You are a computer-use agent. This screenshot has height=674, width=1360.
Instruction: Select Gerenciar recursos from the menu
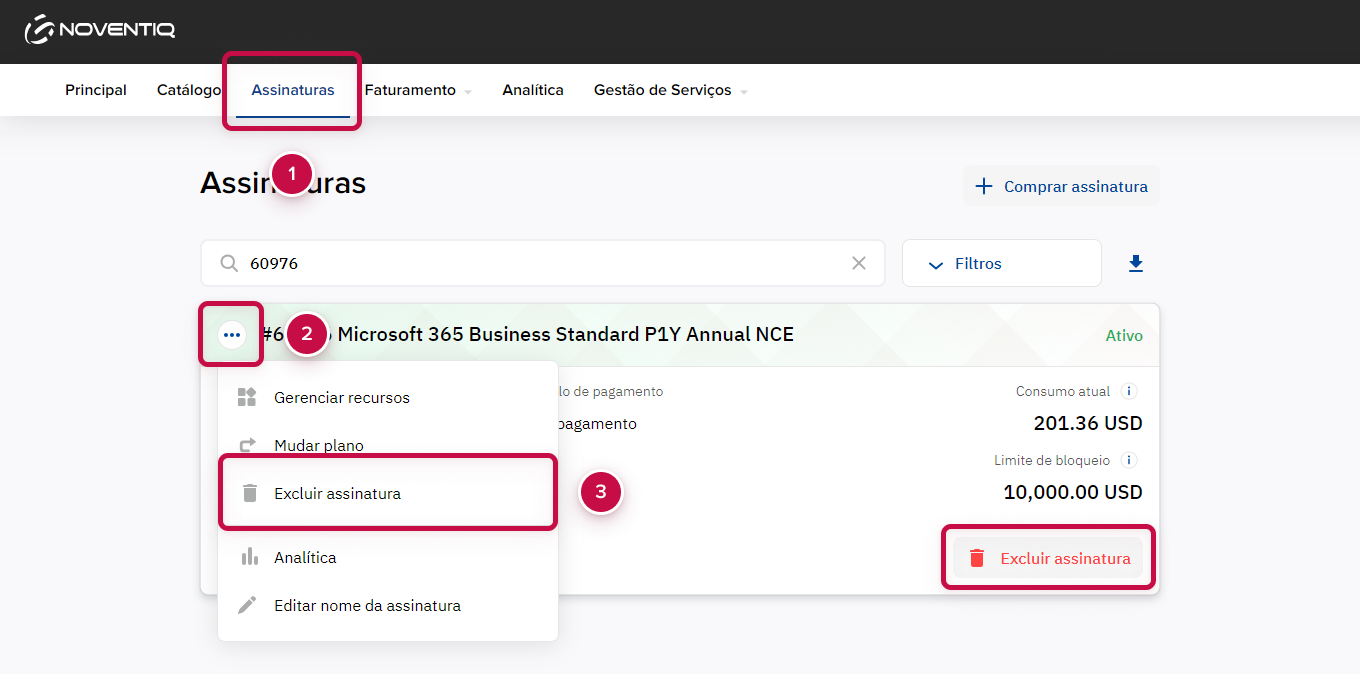(x=341, y=397)
